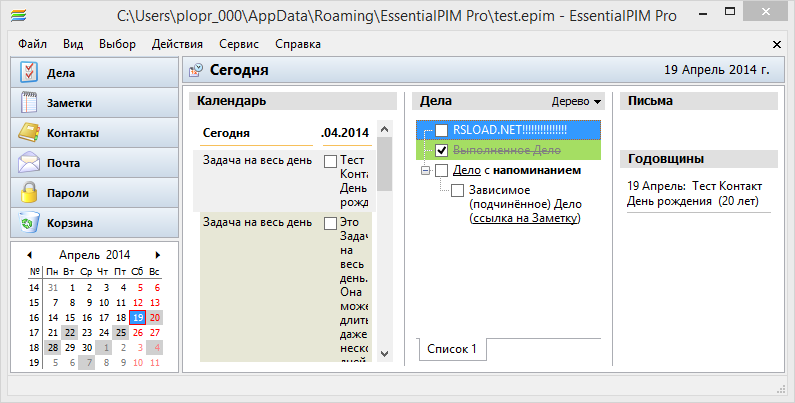Tick the Зависимое (подчинённое) Дело checkbox
Screen dimensions: 795x403
(x=458, y=190)
